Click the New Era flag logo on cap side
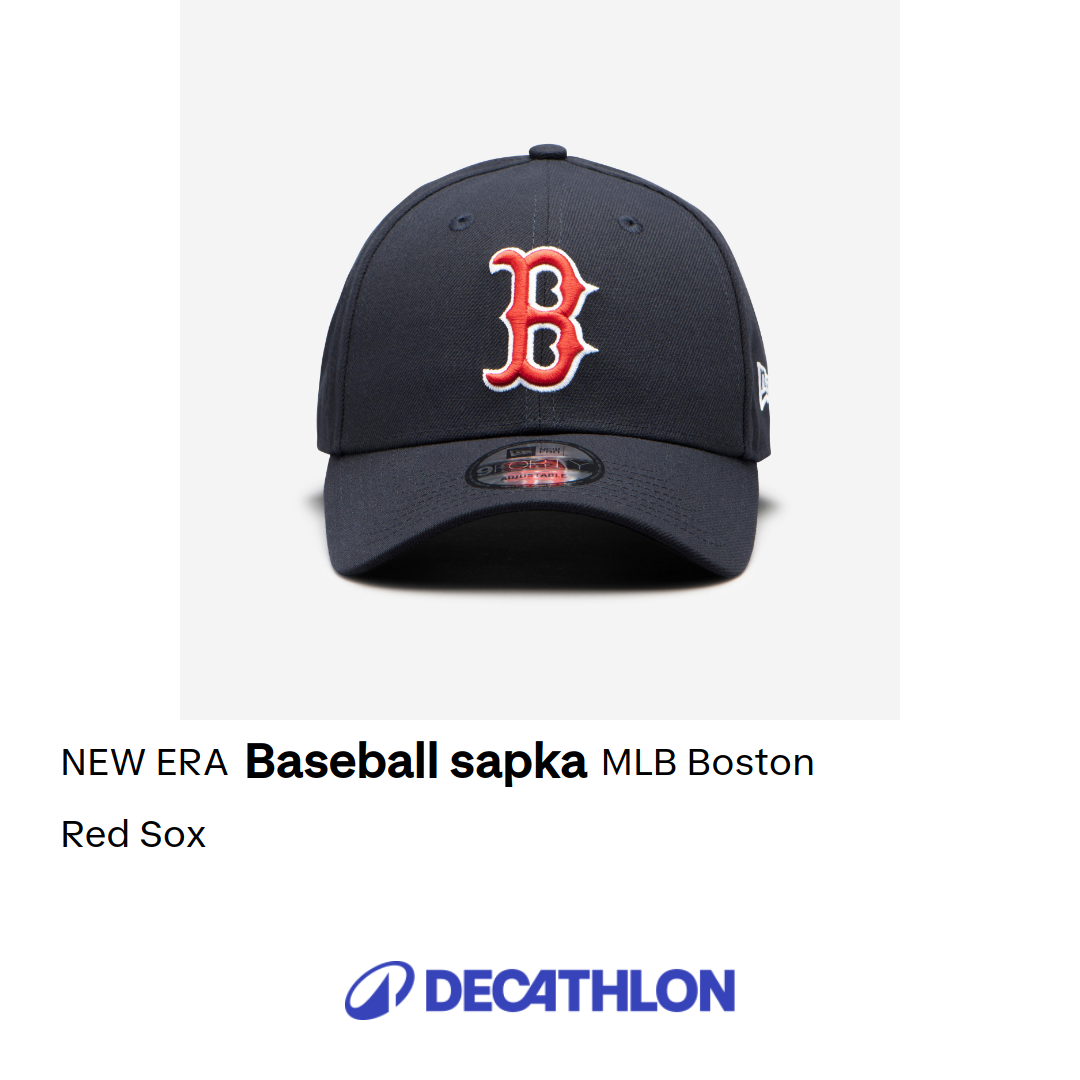Viewport: 1080px width, 1080px height. [762, 386]
